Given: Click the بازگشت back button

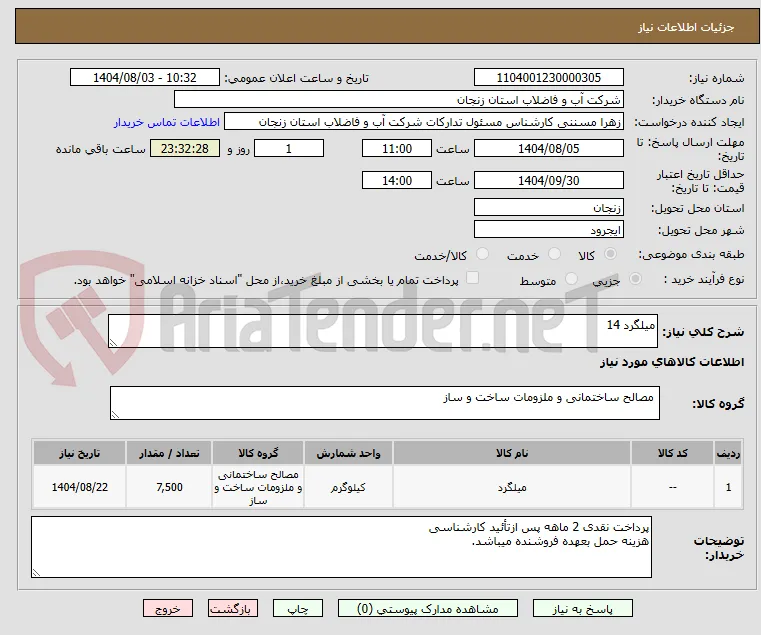Looking at the screenshot, I should (x=233, y=609).
